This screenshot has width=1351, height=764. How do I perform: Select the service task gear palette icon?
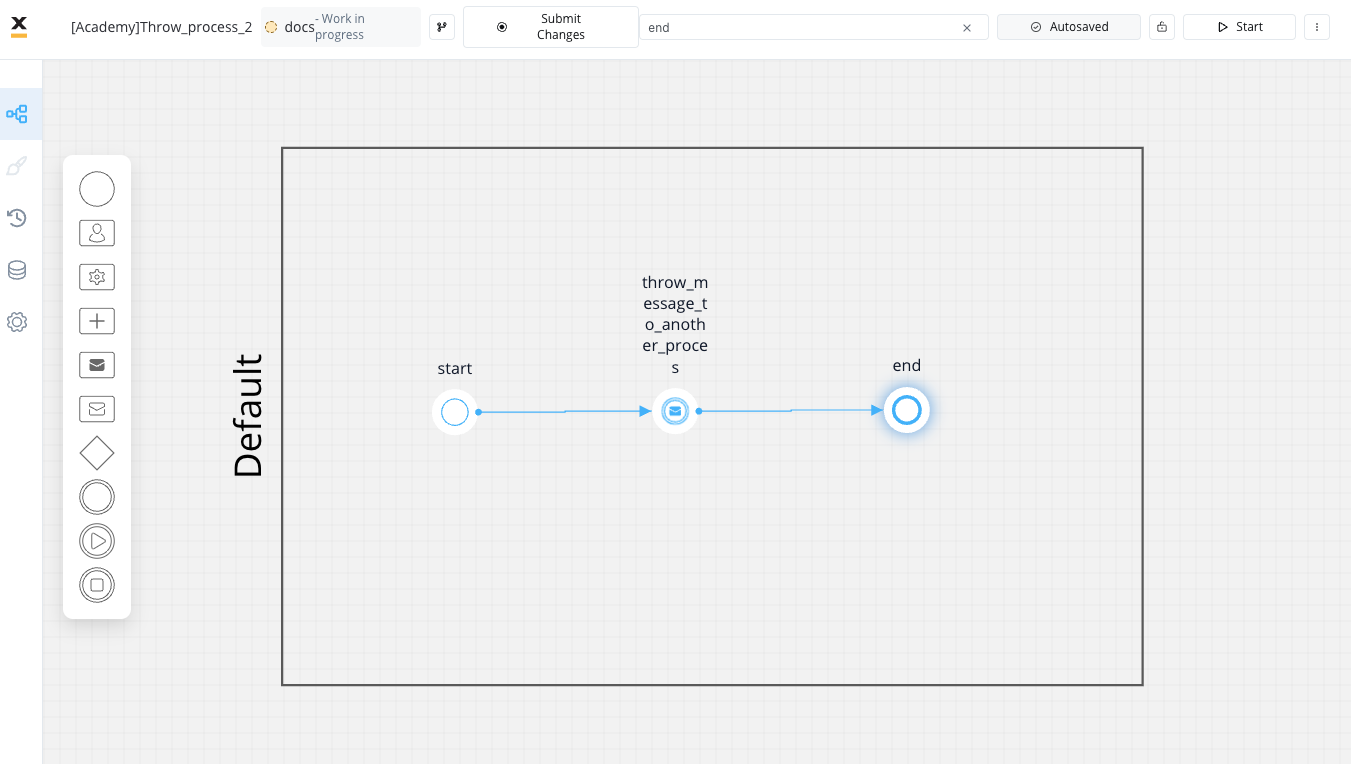click(x=97, y=277)
